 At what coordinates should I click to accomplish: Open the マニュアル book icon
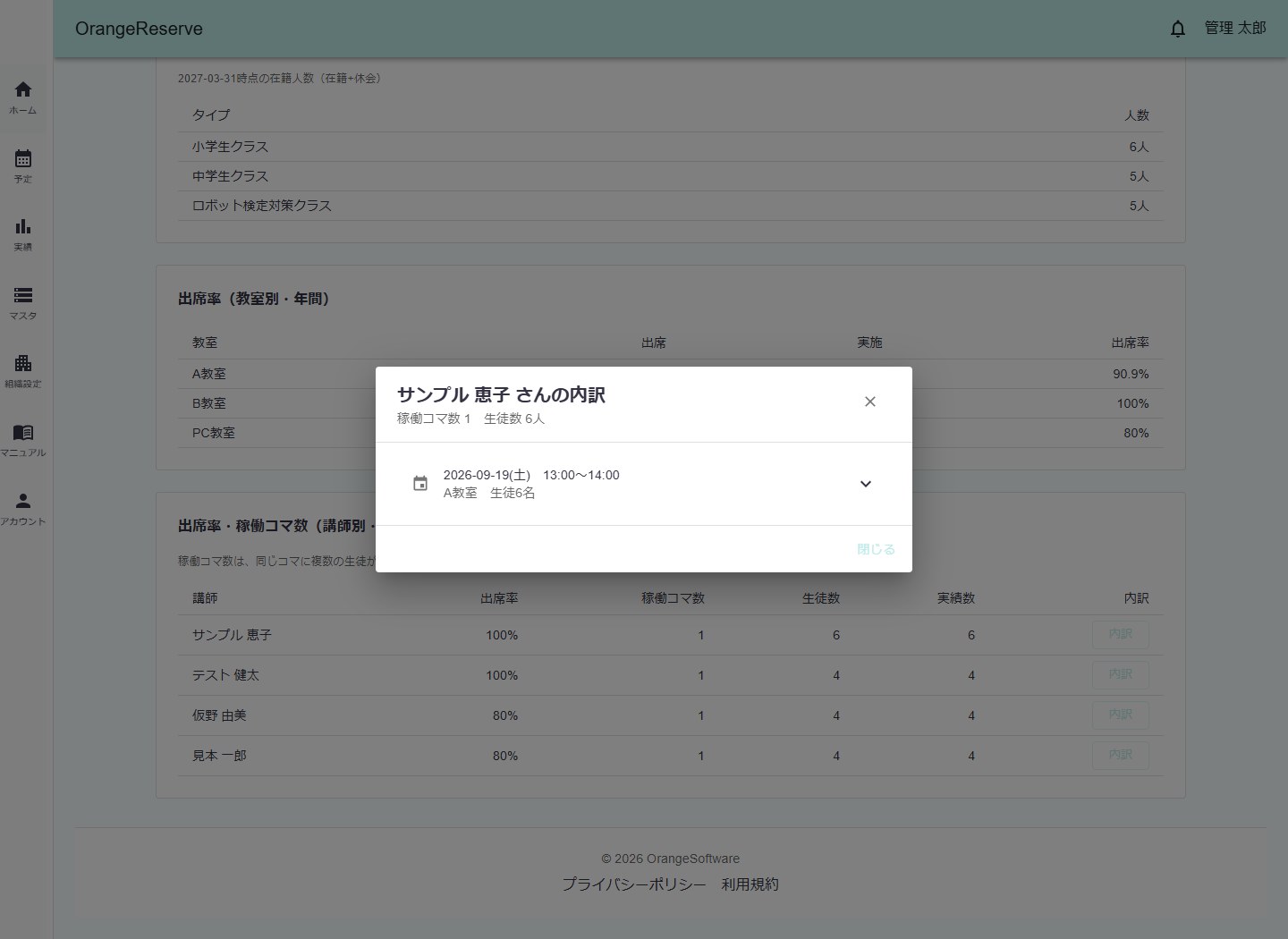23,440
